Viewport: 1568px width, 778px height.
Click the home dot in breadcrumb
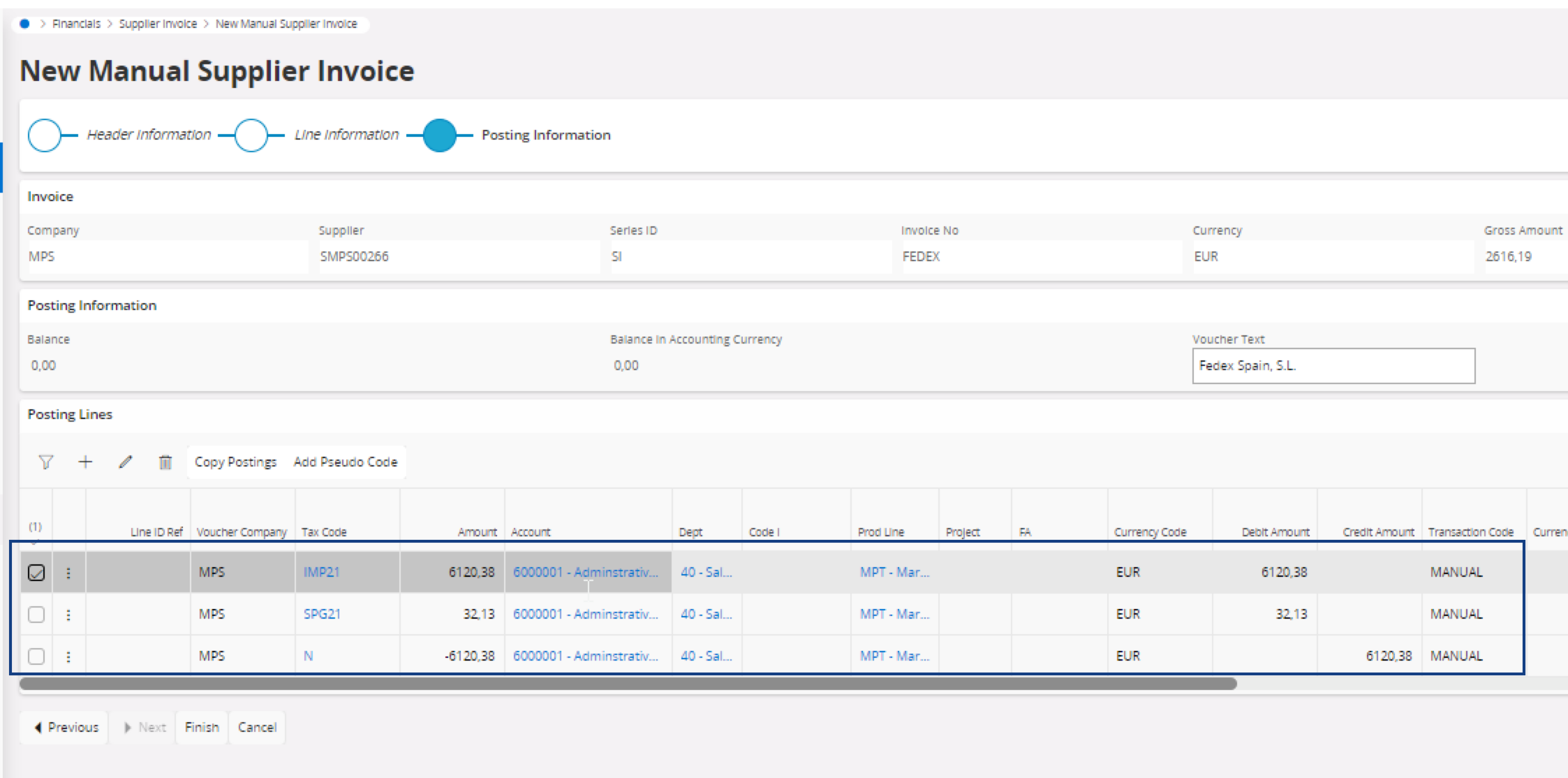[x=25, y=24]
